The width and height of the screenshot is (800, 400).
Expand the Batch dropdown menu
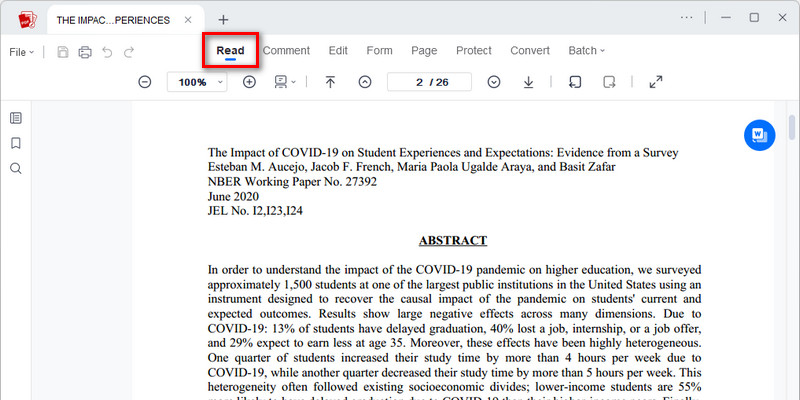pos(587,51)
